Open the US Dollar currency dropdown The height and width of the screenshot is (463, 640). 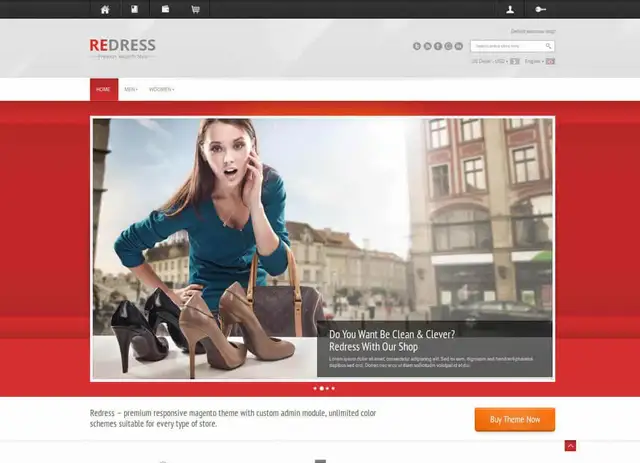(x=490, y=61)
